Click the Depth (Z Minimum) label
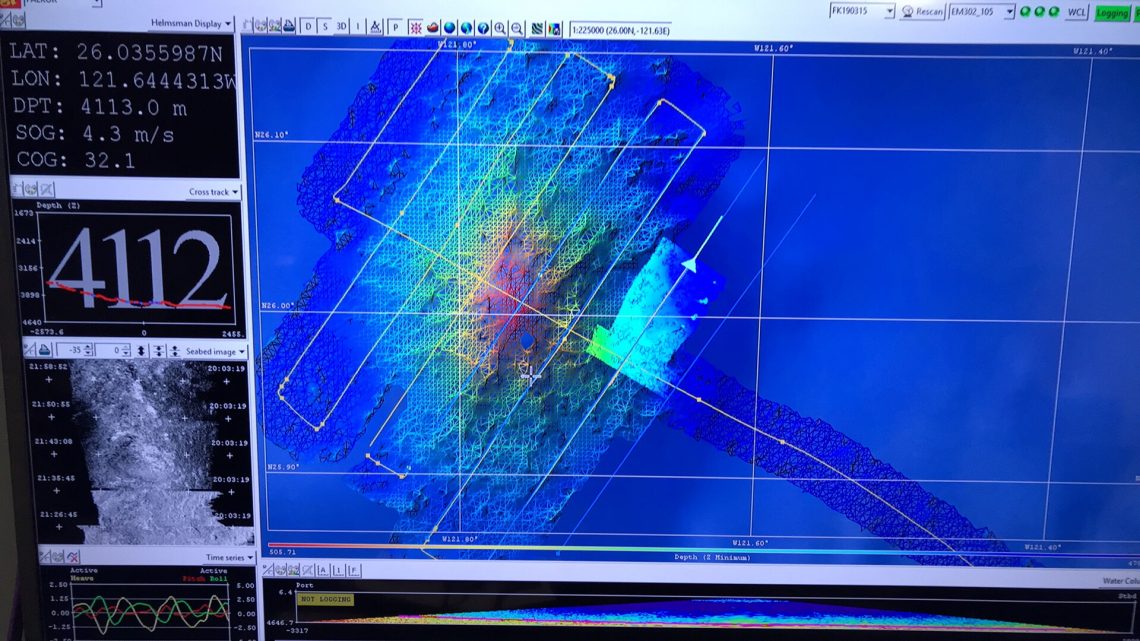Image resolution: width=1140 pixels, height=641 pixels. pyautogui.click(x=712, y=557)
